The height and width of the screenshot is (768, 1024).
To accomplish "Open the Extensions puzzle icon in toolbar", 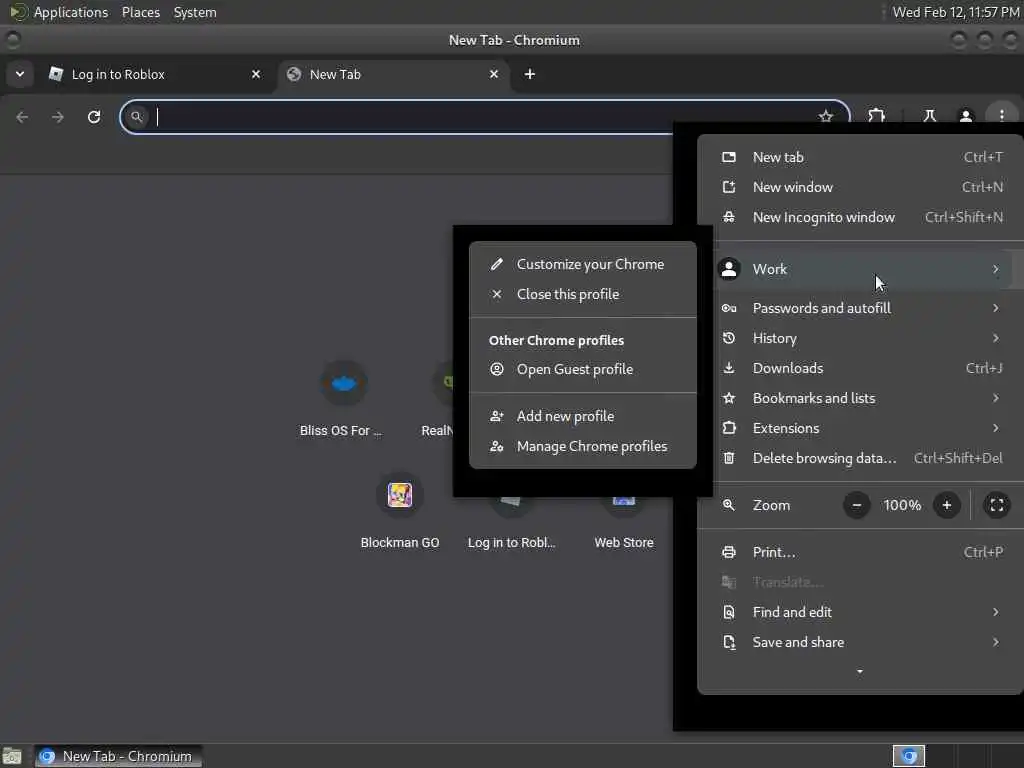I will click(x=876, y=116).
